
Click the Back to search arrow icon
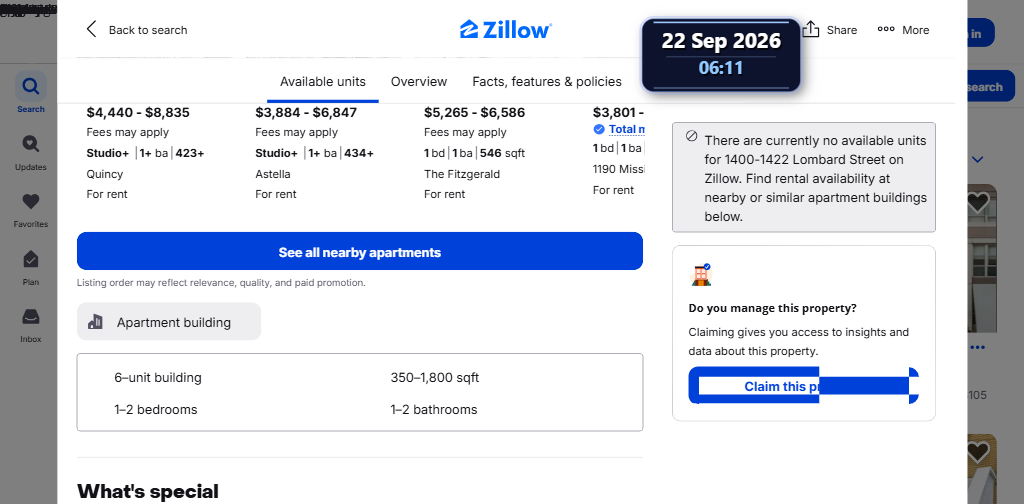point(91,29)
